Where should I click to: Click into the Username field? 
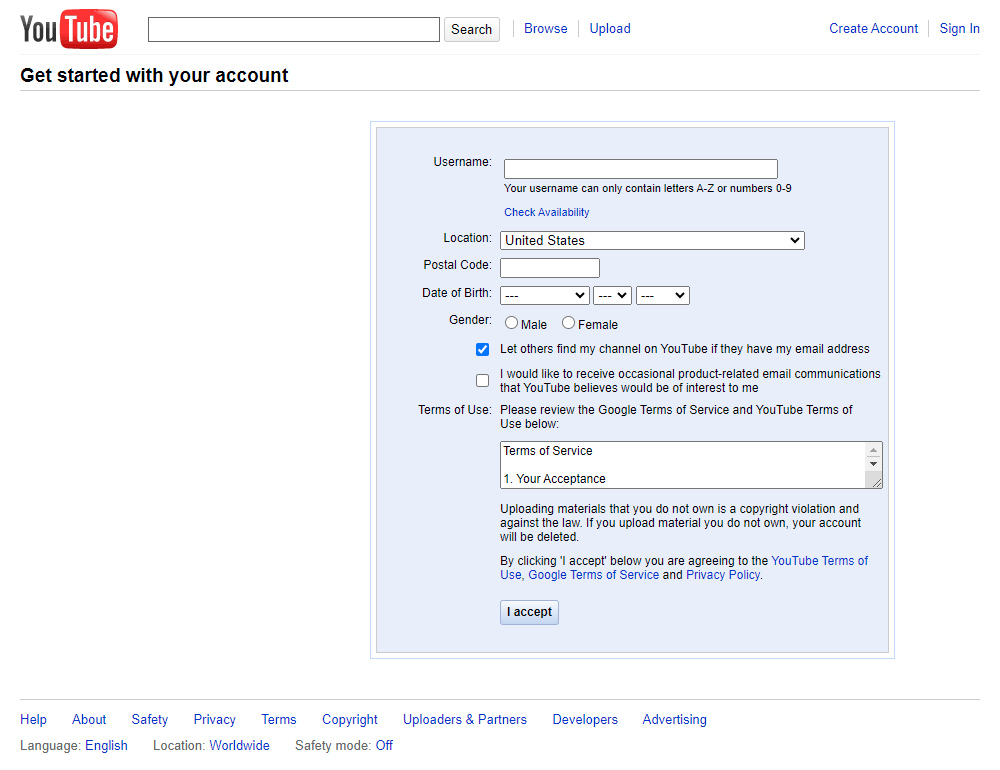point(640,169)
